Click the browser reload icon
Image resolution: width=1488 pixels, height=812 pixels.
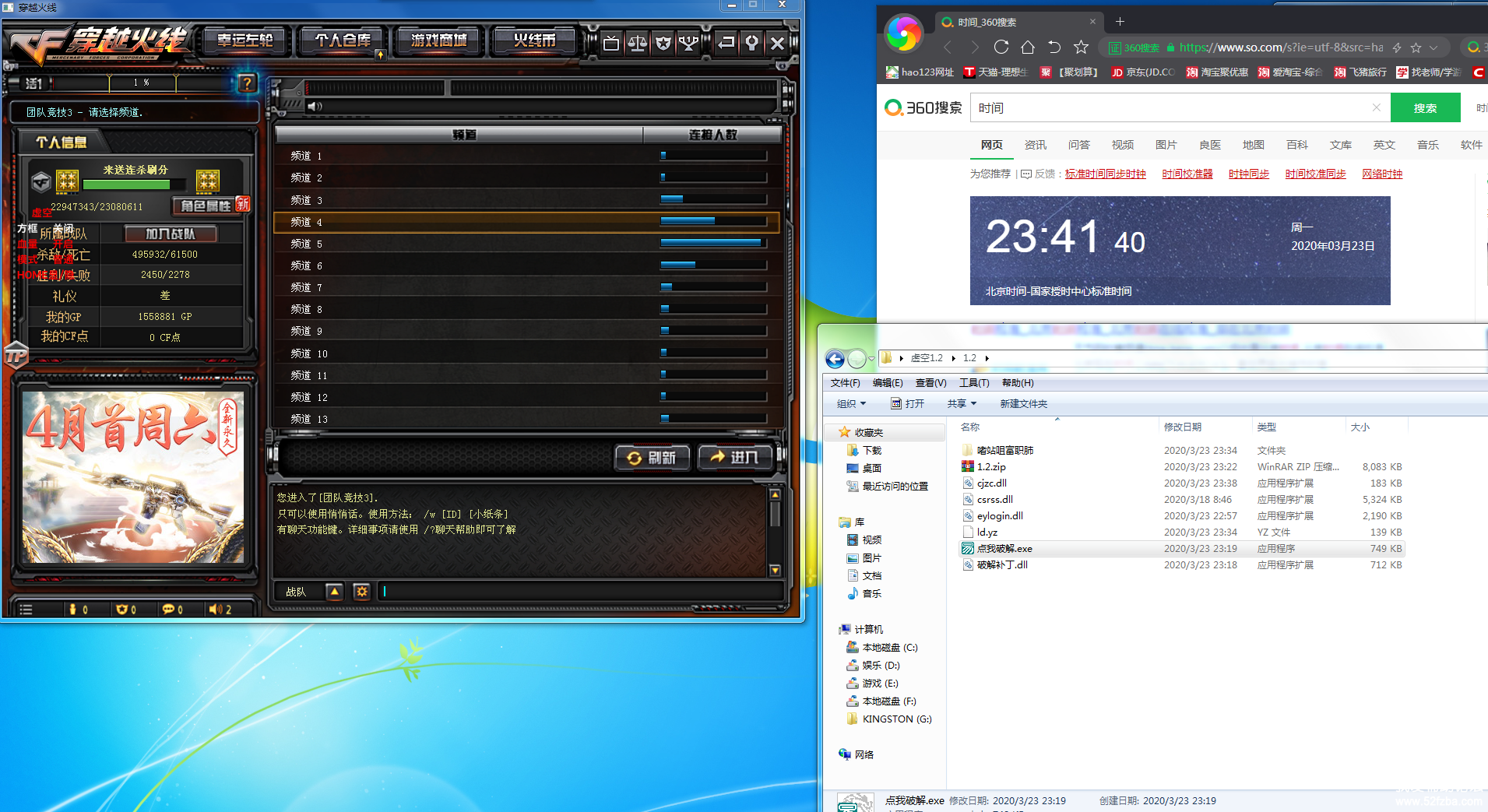1001,47
